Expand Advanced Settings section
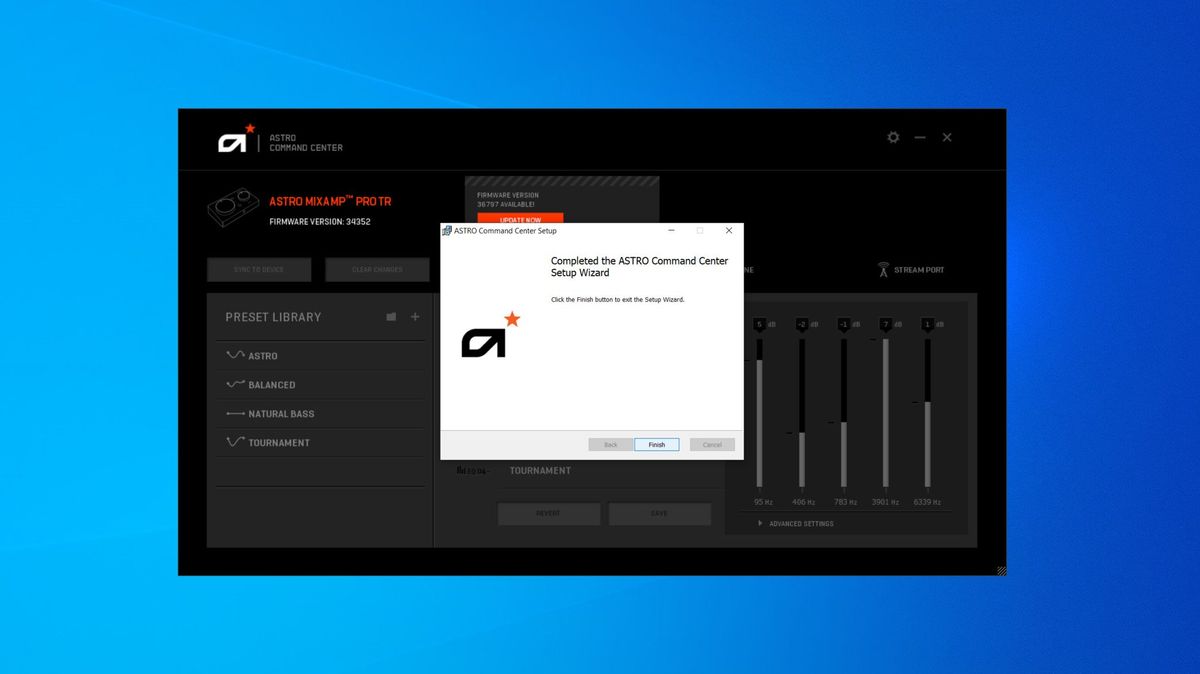The height and width of the screenshot is (674, 1200). click(796, 524)
